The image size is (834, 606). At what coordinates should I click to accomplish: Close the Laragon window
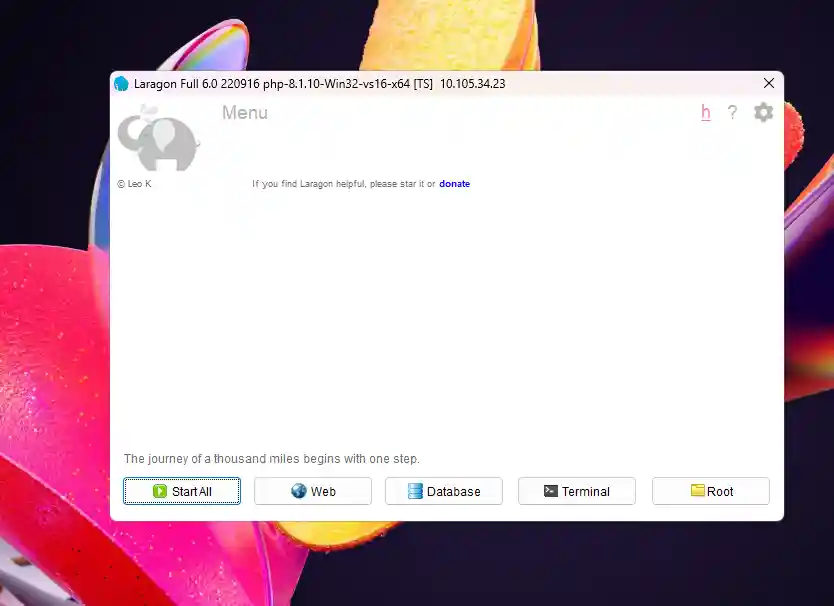(769, 83)
